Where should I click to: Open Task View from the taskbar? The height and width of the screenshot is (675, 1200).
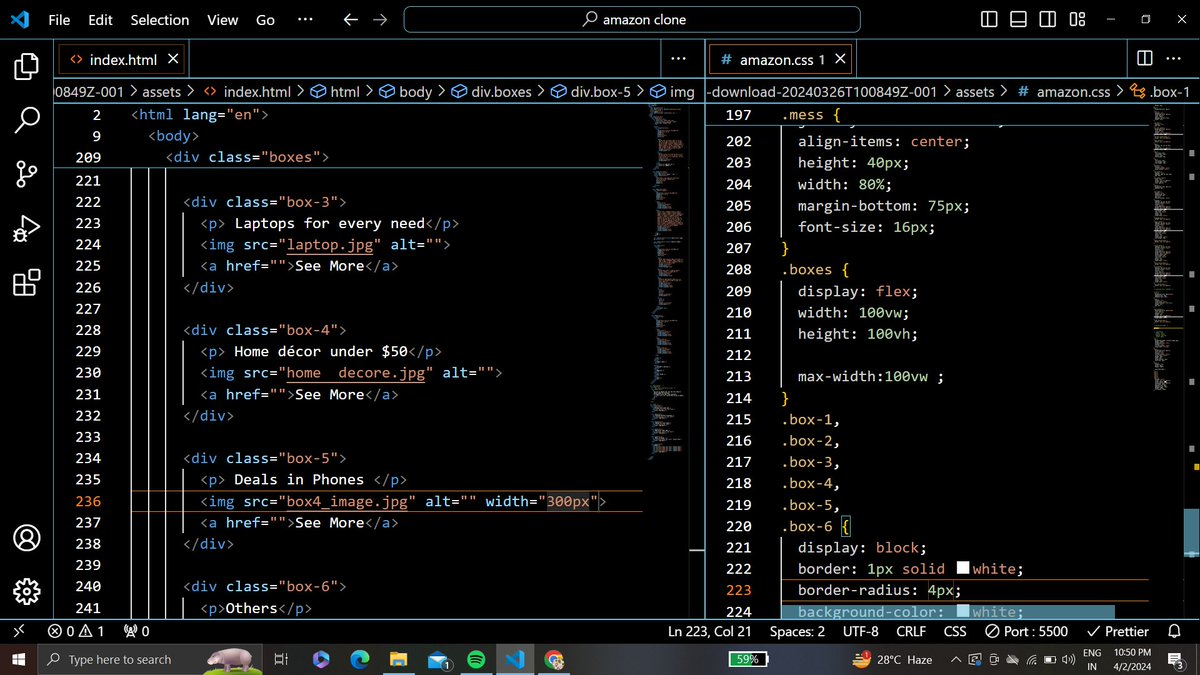click(282, 659)
